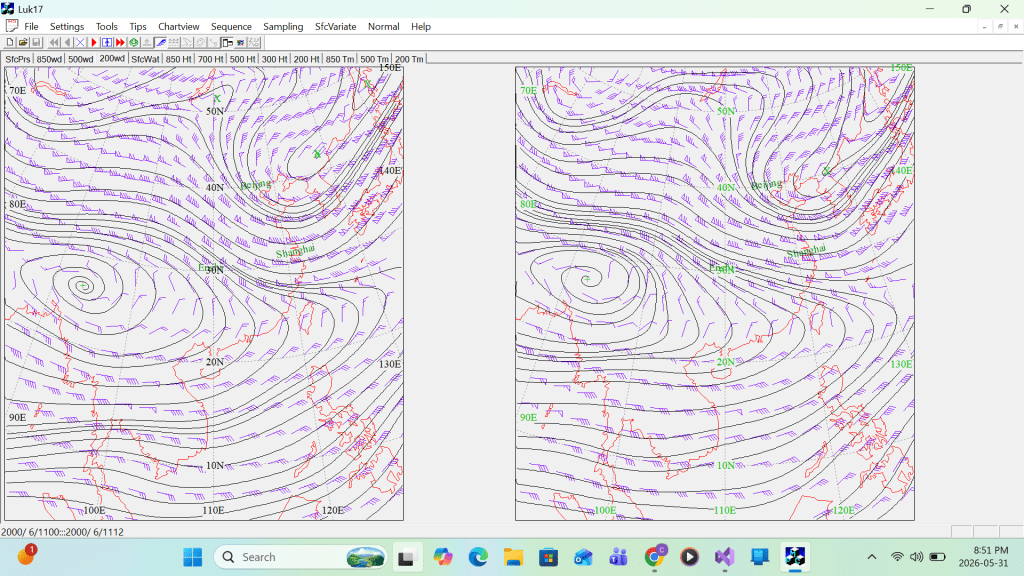Switch to the 200 Tm tab

[409, 59]
